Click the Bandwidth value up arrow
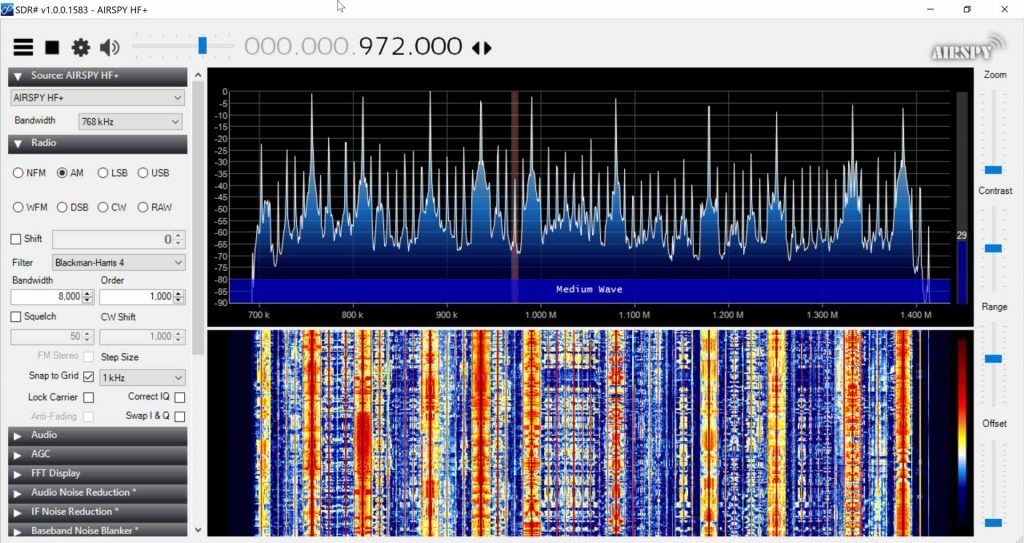 coord(88,293)
